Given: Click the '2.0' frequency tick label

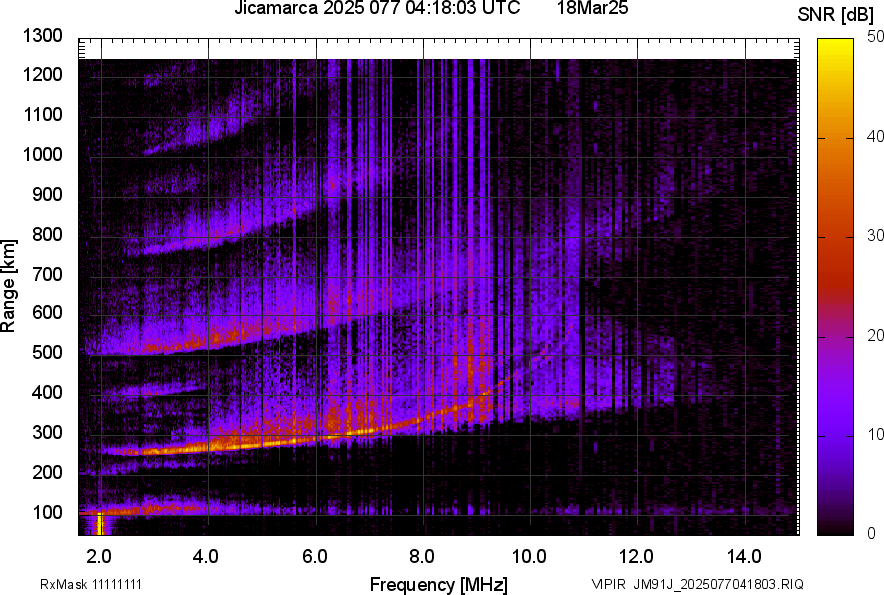Looking at the screenshot, I should pos(99,557).
